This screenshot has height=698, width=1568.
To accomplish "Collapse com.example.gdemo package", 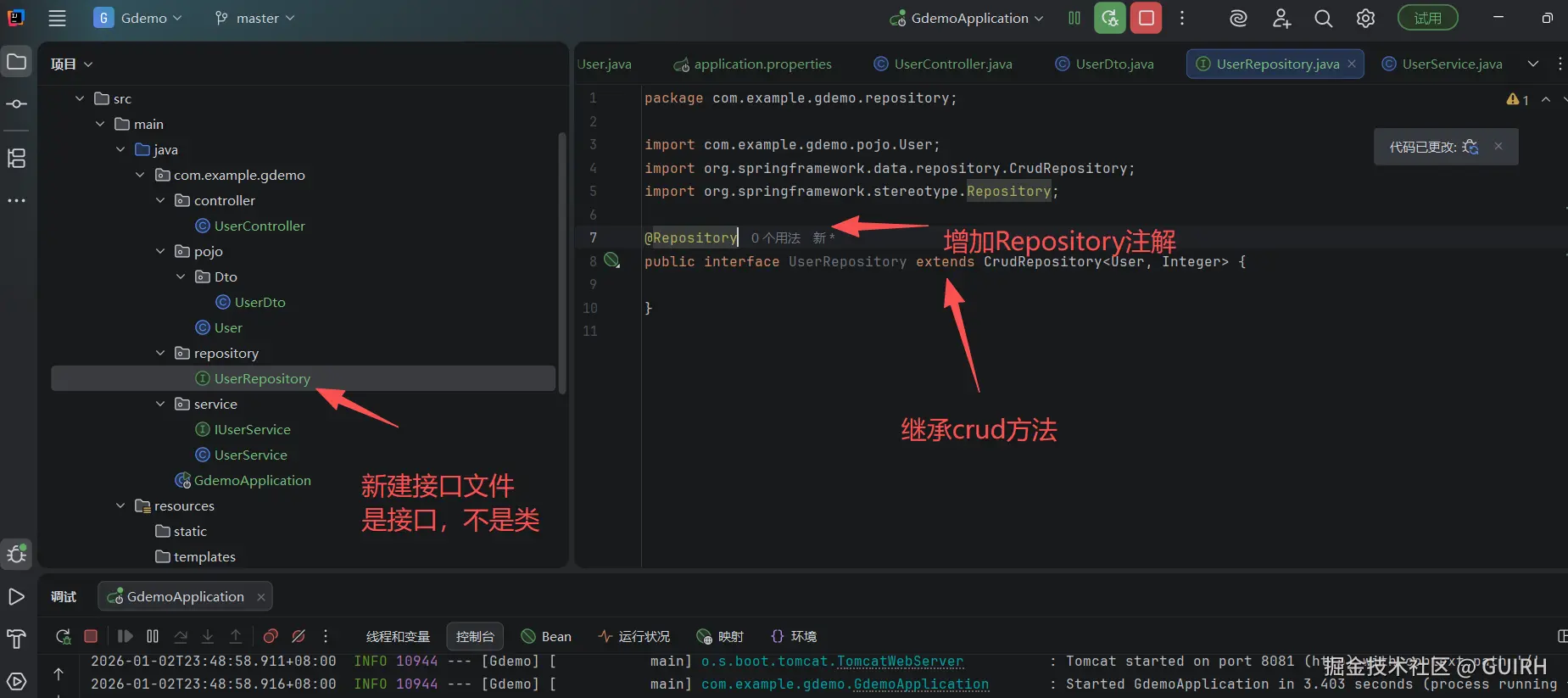I will [140, 175].
